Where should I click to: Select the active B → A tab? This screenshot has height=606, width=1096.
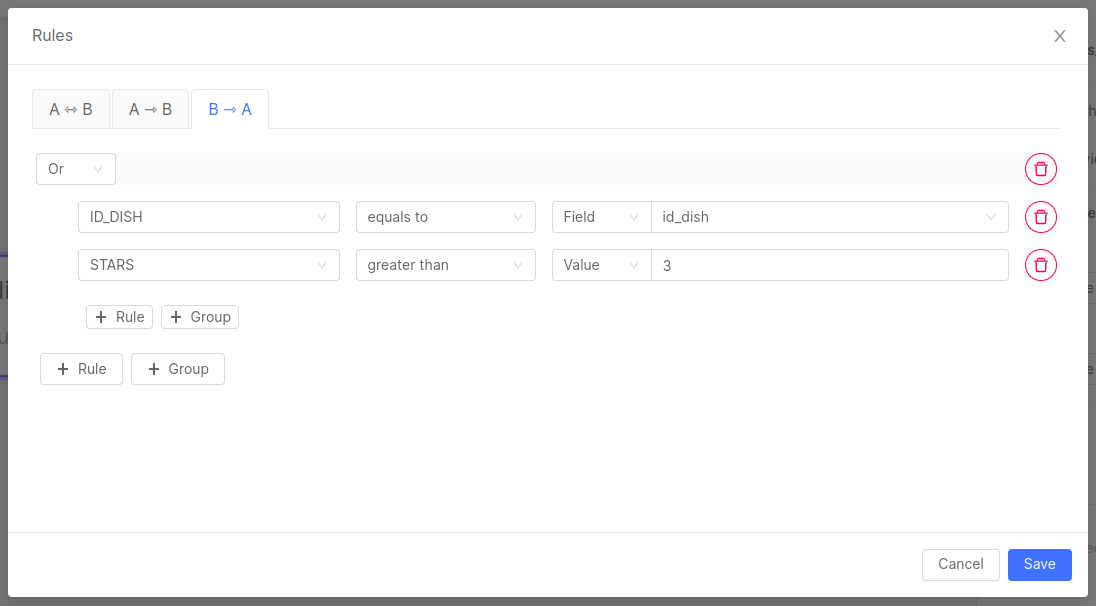pyautogui.click(x=229, y=109)
